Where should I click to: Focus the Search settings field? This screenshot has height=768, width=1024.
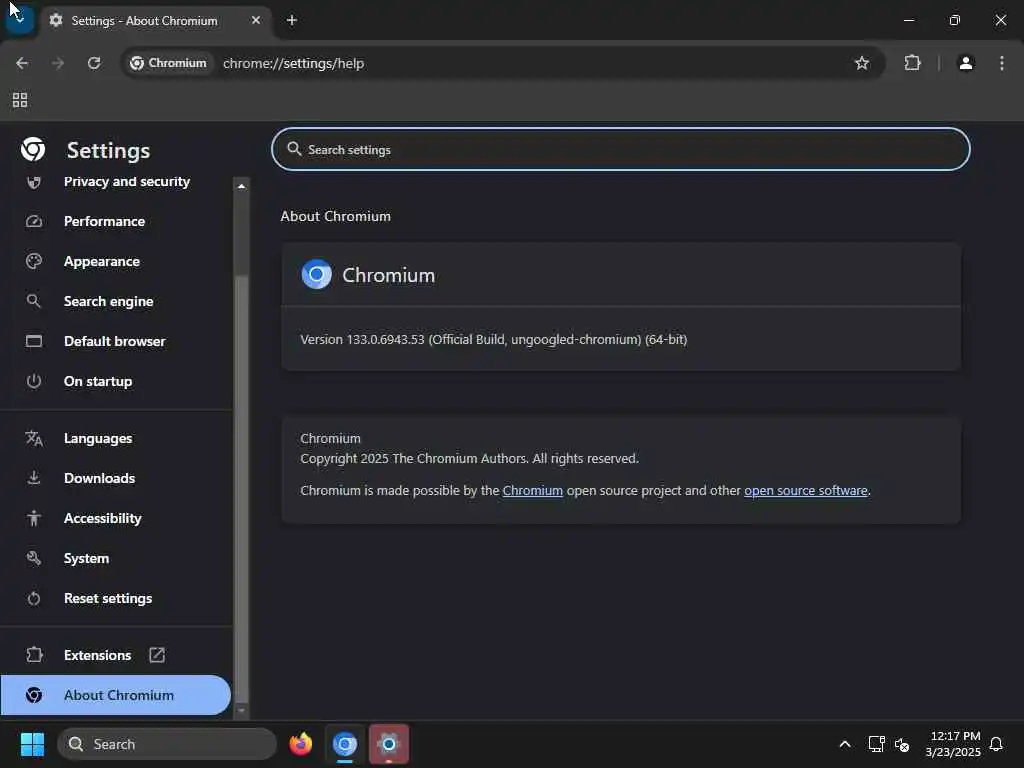click(x=620, y=150)
